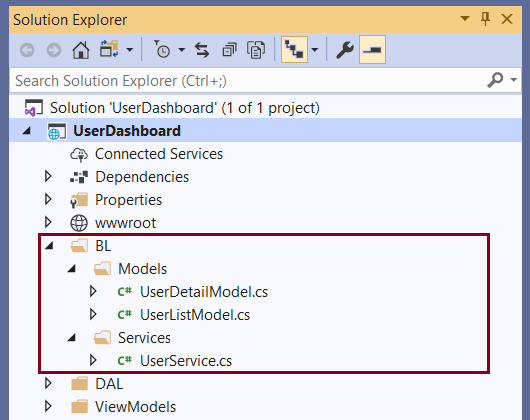
Task: Click the C# icon of UserListModel.cs
Action: tap(125, 315)
